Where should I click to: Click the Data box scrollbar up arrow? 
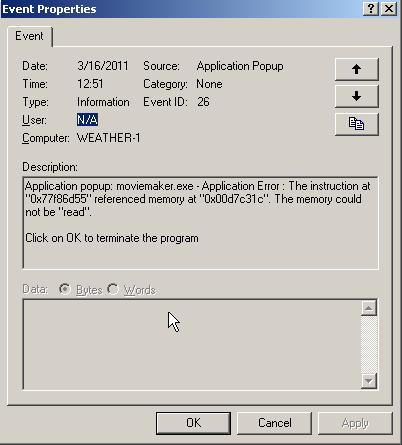[369, 308]
